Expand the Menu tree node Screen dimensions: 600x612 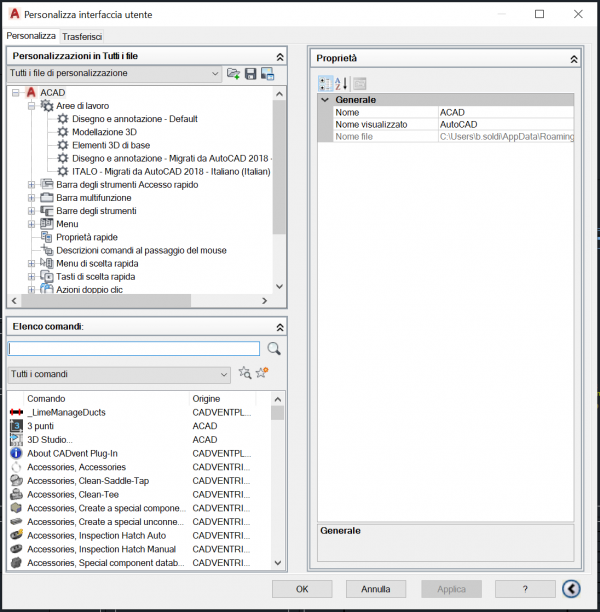pyautogui.click(x=31, y=224)
